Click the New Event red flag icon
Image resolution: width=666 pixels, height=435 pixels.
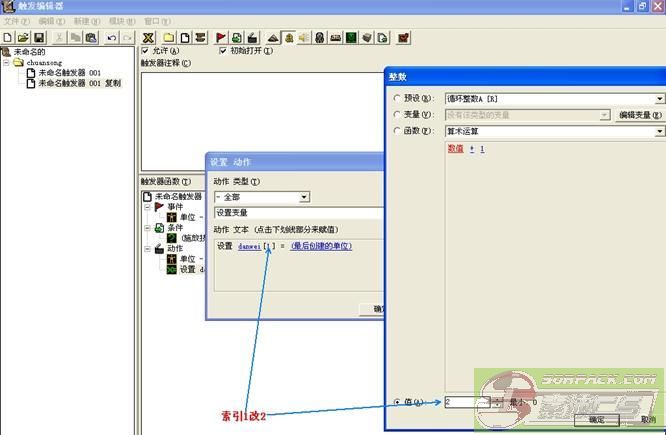click(221, 37)
